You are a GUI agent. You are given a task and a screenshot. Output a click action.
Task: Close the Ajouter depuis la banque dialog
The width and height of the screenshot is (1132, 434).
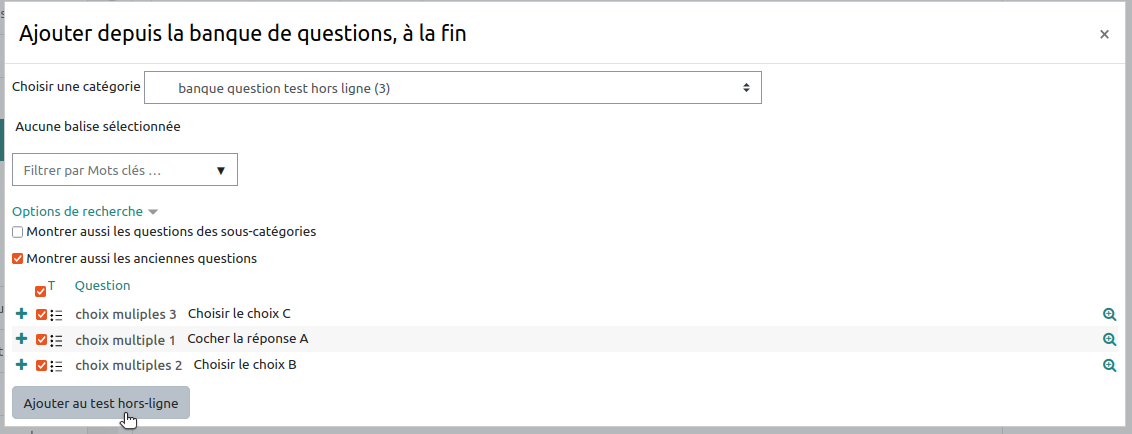[1104, 34]
